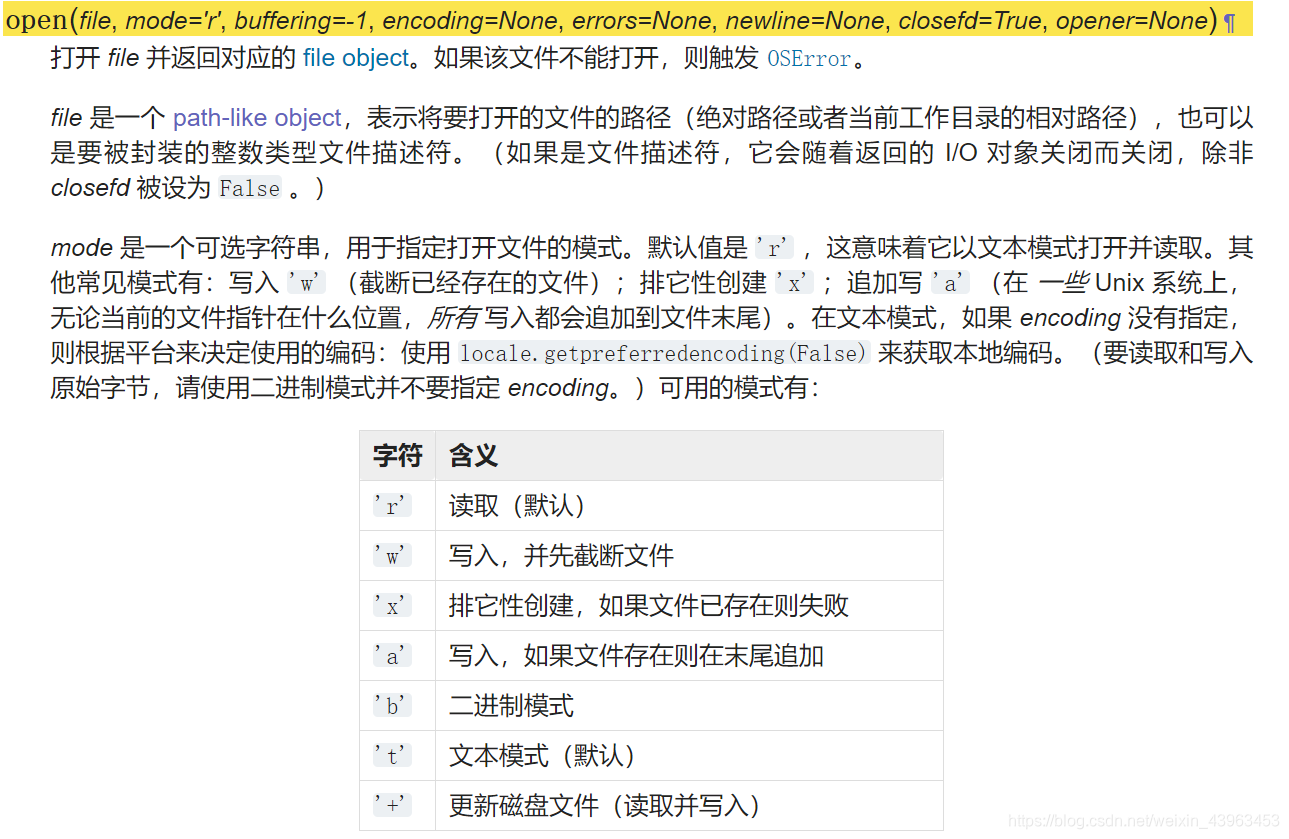The height and width of the screenshot is (839, 1289).
Task: Click the 'x' cell in the mode table
Action: [398, 606]
